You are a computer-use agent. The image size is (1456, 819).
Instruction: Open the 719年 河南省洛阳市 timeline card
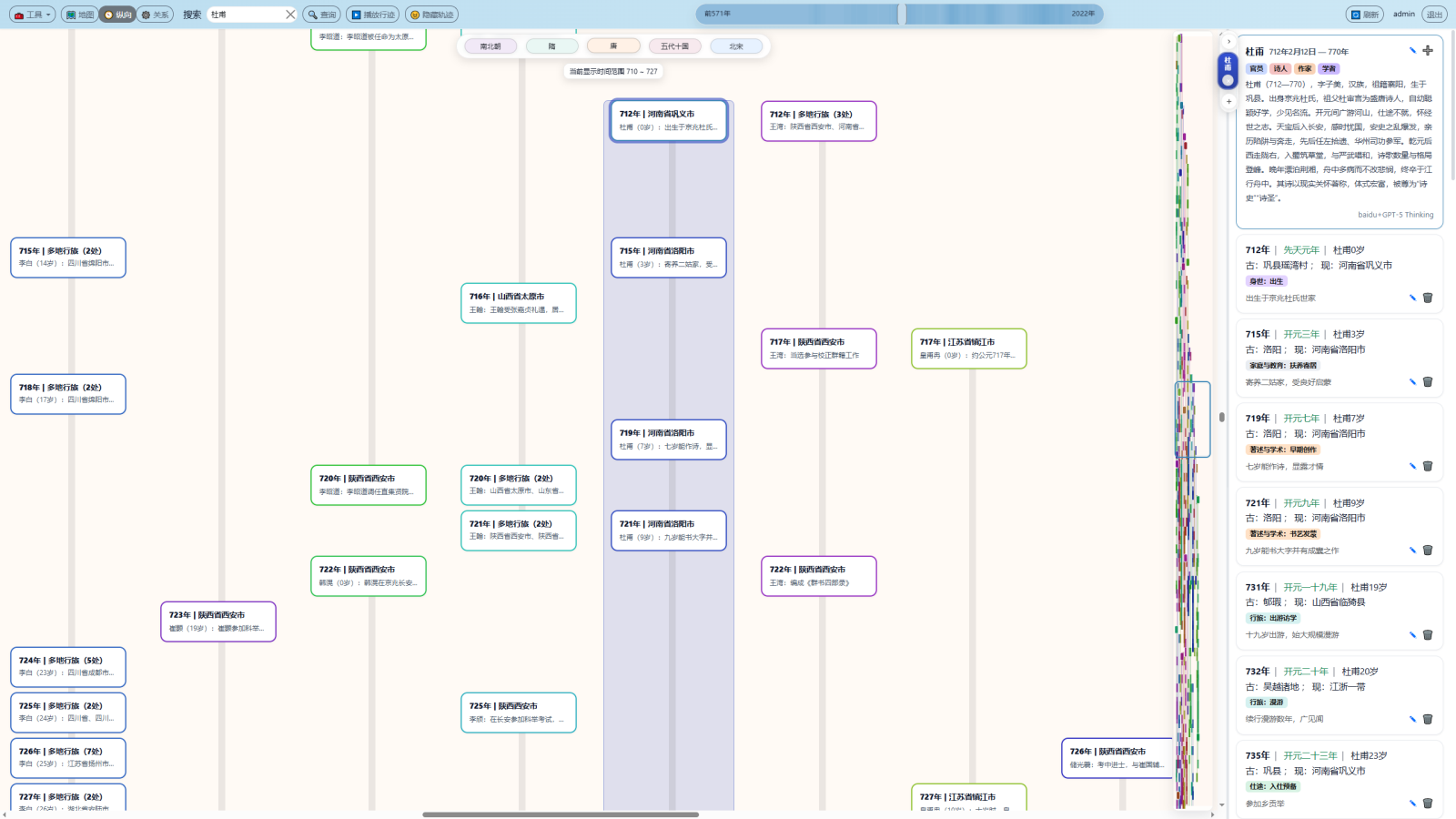(669, 440)
